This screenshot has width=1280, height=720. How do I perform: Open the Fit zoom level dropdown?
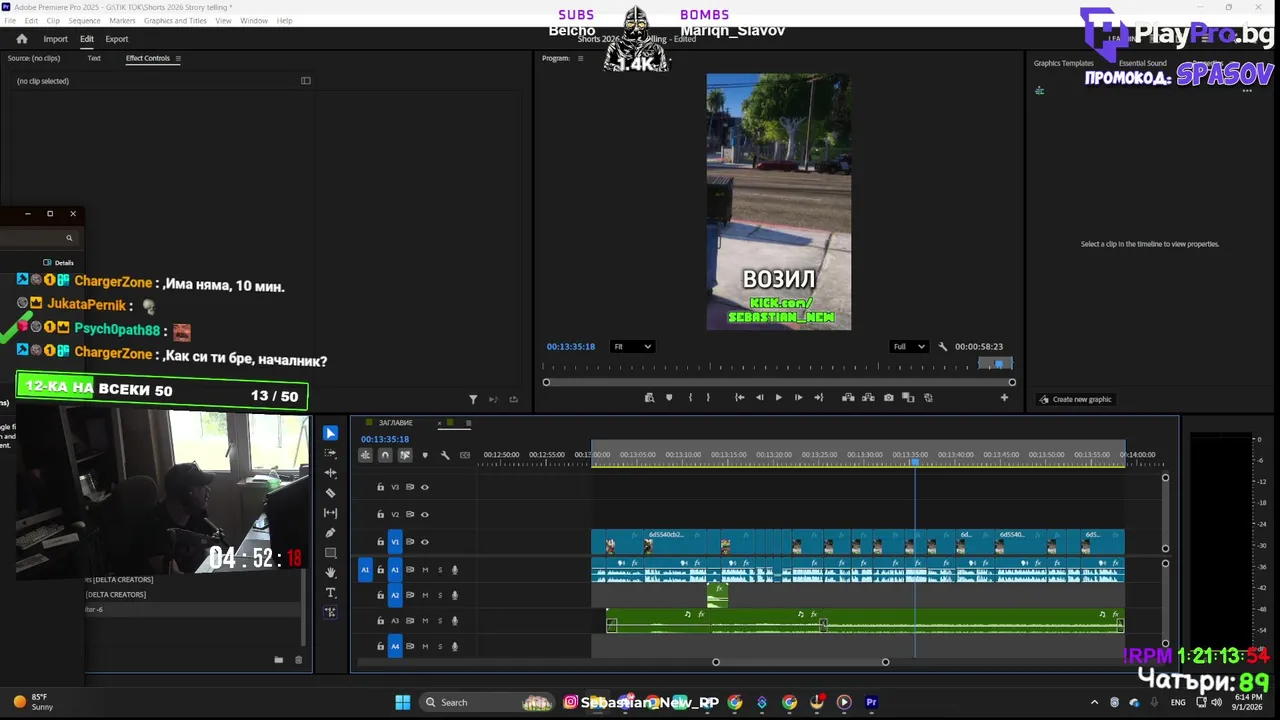coord(632,347)
